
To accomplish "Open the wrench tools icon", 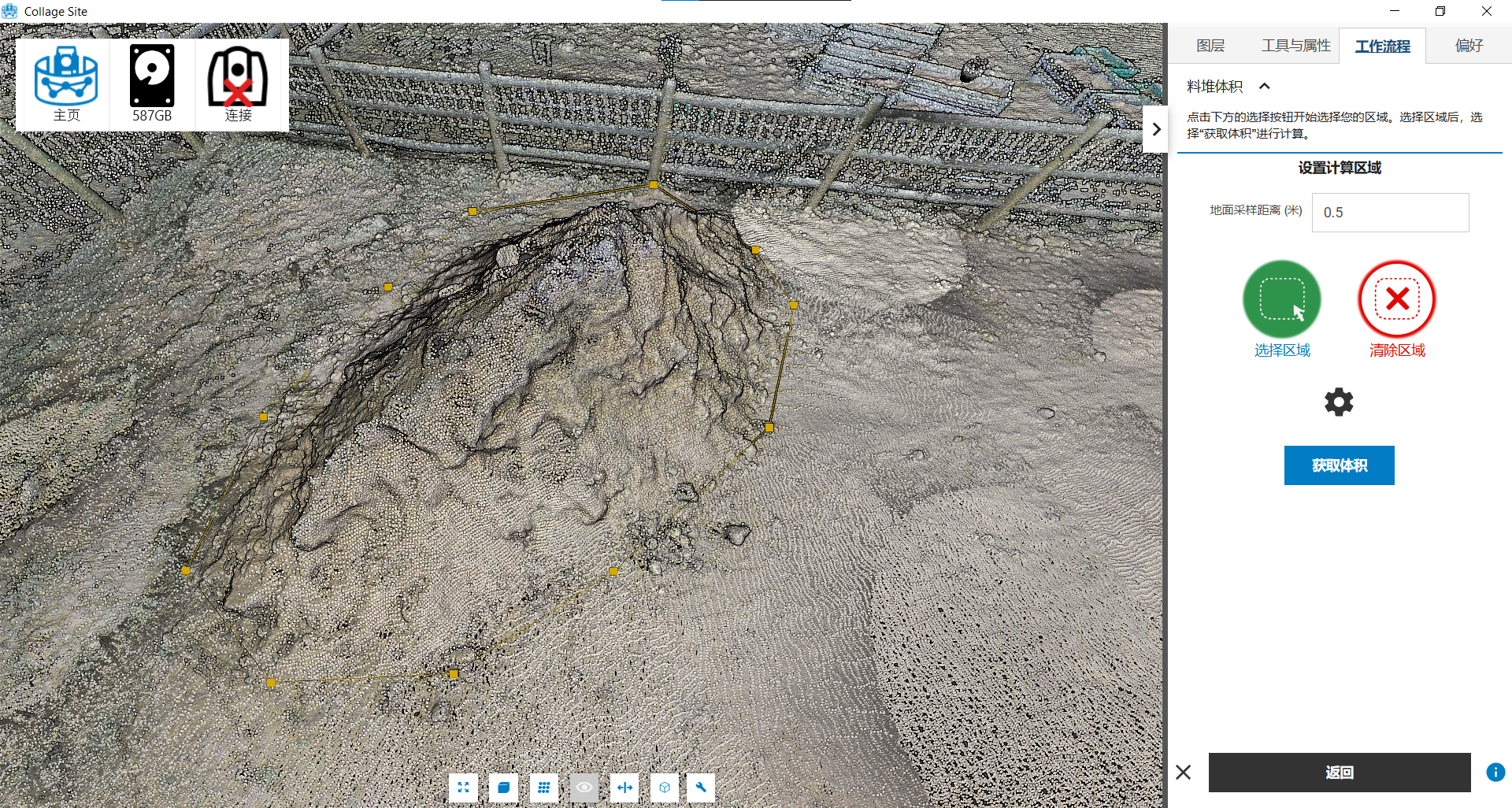I will coord(701,787).
